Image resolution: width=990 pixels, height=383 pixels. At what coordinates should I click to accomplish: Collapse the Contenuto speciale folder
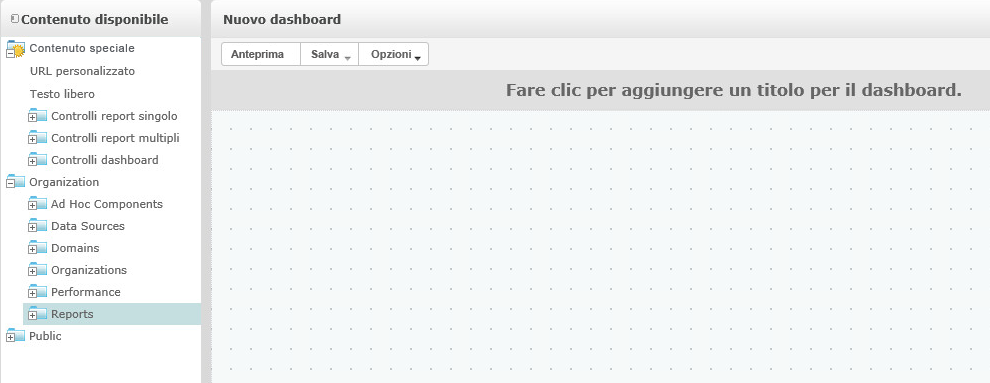click(x=11, y=54)
